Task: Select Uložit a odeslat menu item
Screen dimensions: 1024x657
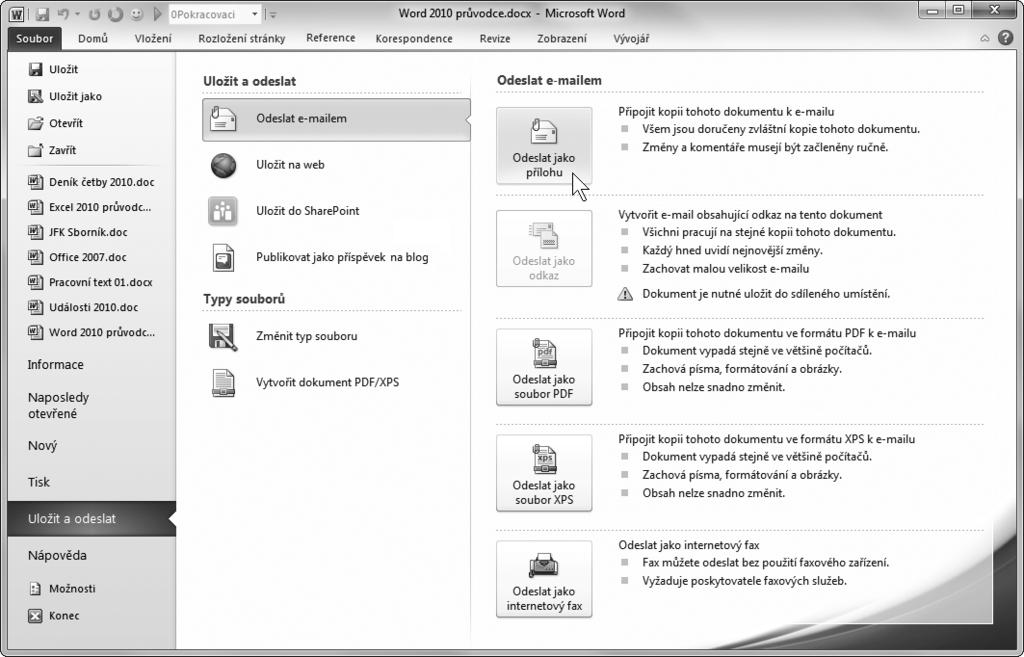Action: pos(91,519)
